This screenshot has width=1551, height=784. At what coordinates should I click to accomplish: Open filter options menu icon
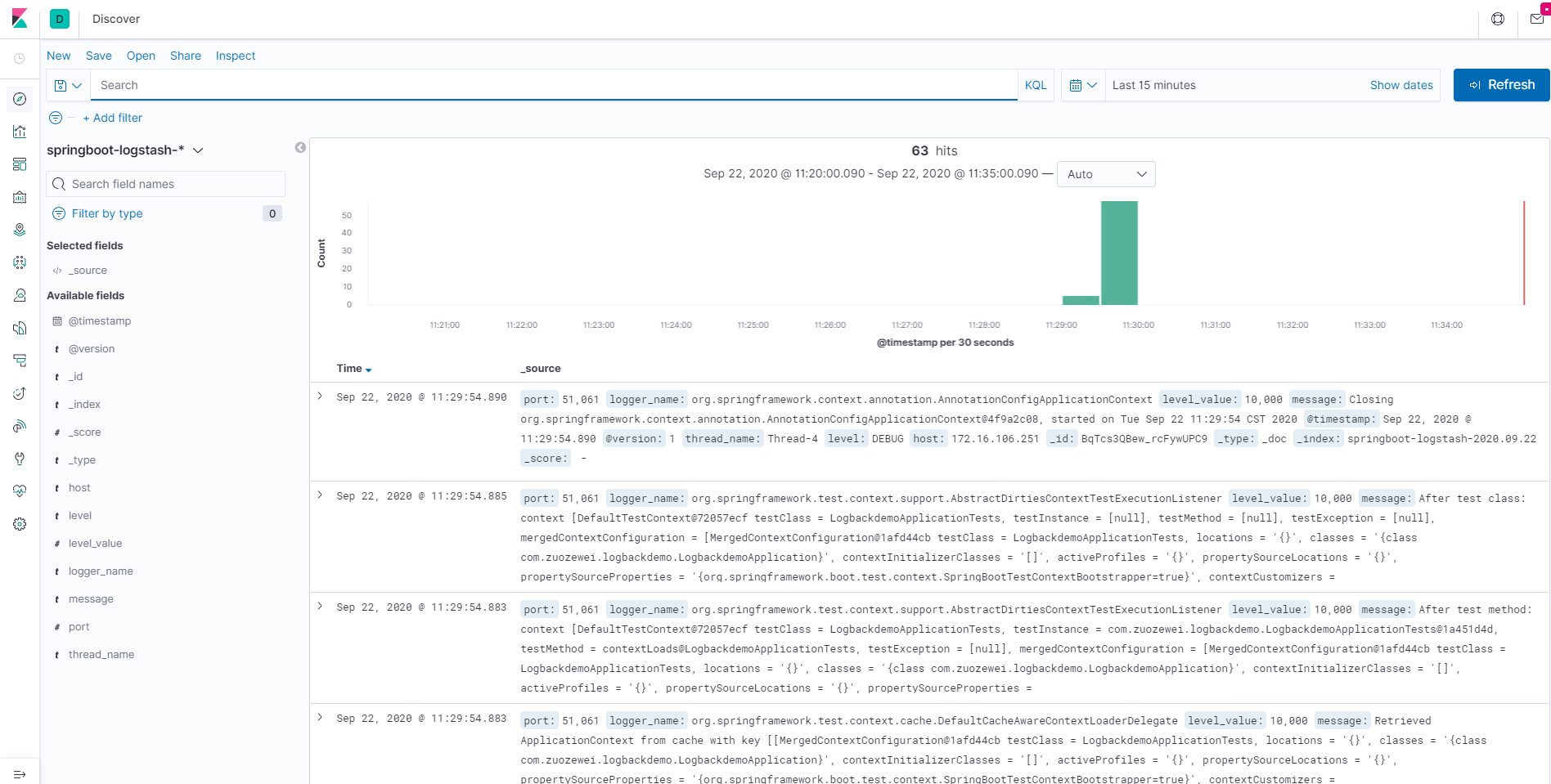56,118
